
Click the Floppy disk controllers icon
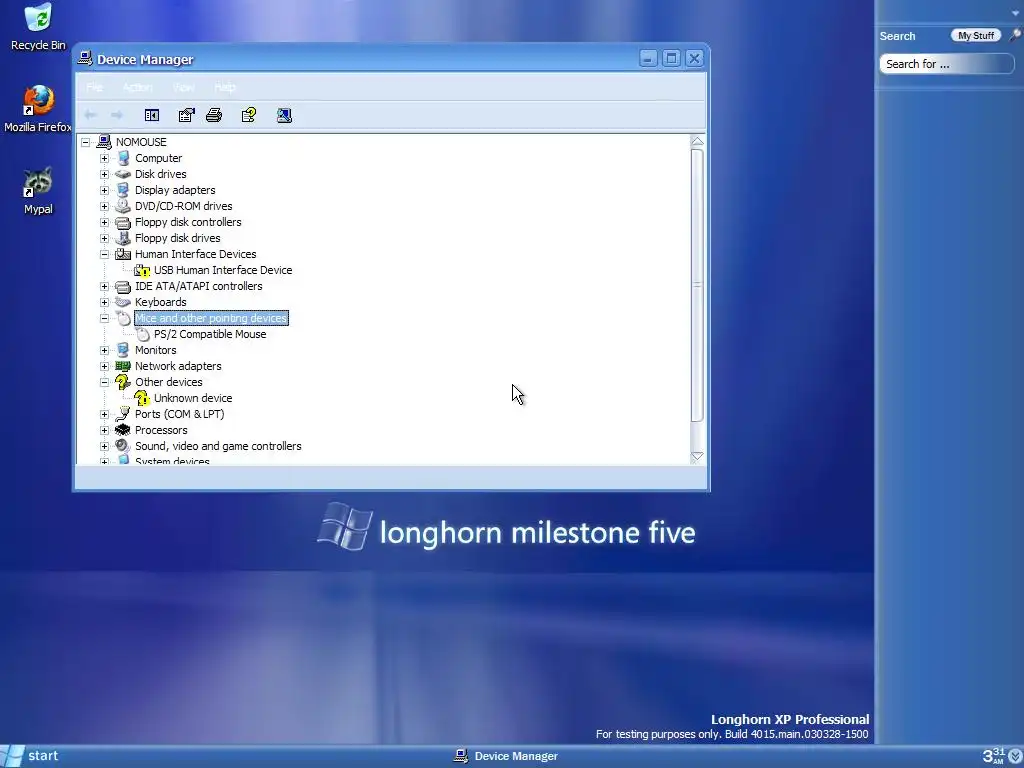click(x=123, y=222)
